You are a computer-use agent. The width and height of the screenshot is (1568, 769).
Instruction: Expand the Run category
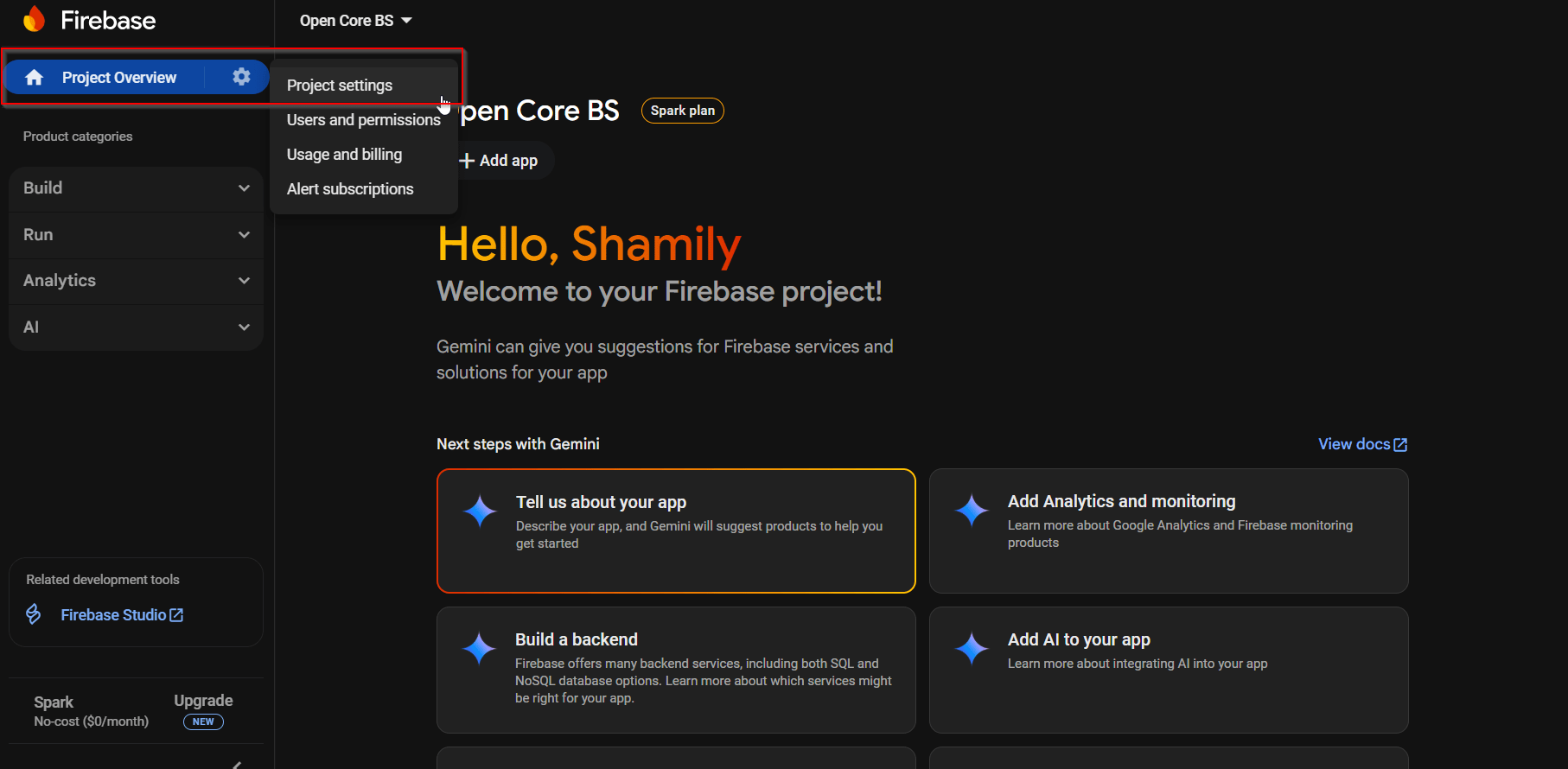(x=136, y=235)
